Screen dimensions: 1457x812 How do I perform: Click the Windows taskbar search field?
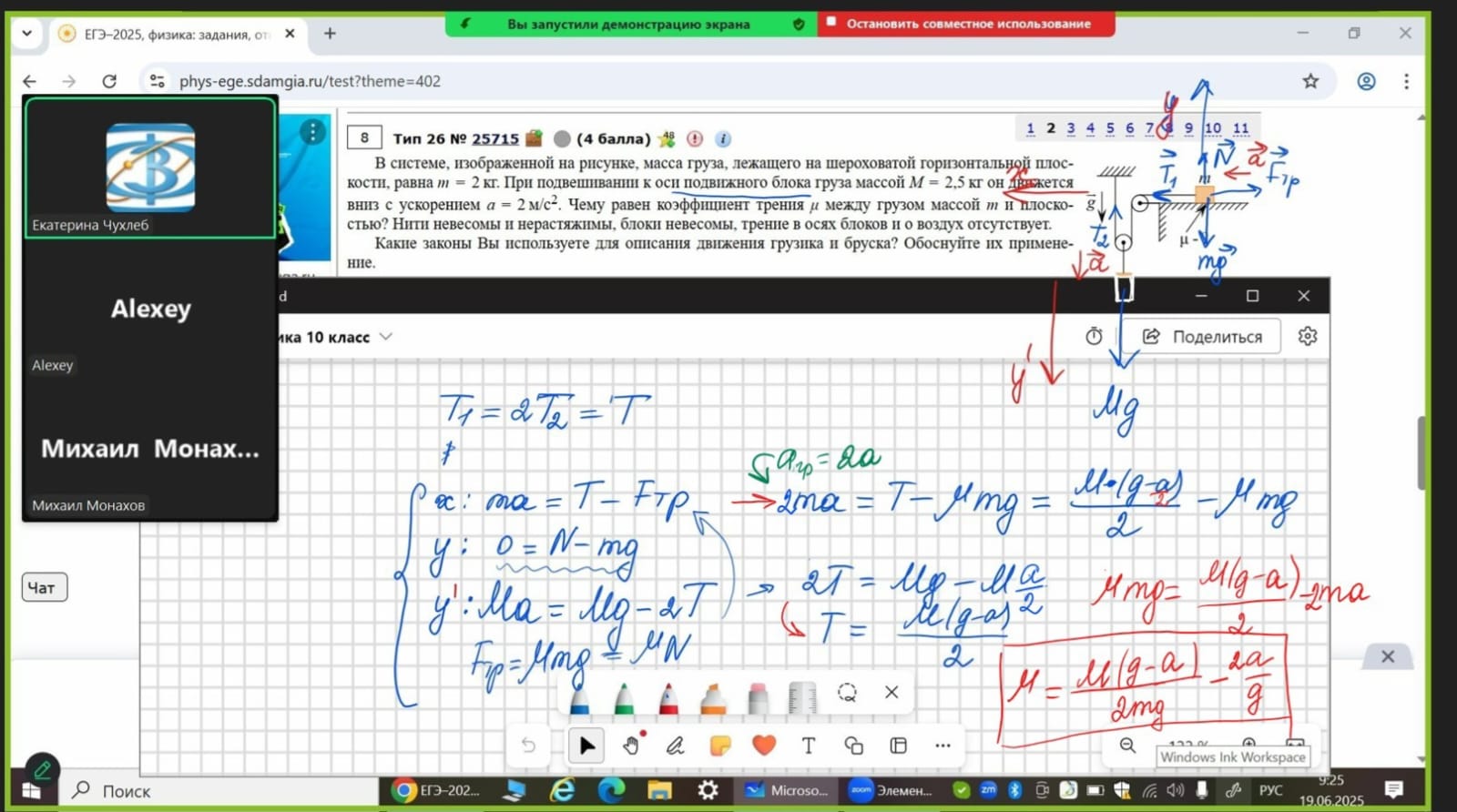point(219,791)
